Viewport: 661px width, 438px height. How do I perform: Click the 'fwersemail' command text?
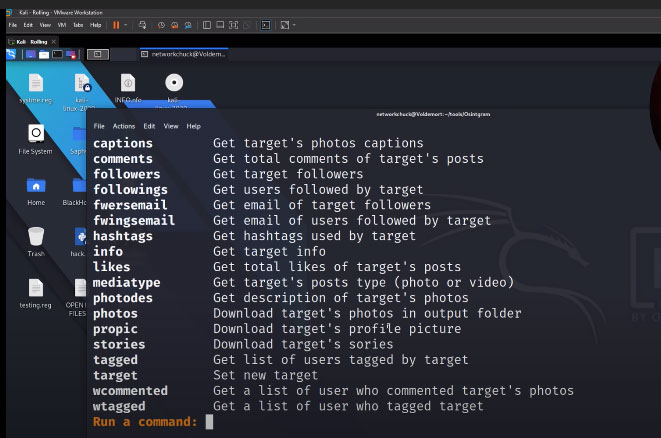click(130, 205)
